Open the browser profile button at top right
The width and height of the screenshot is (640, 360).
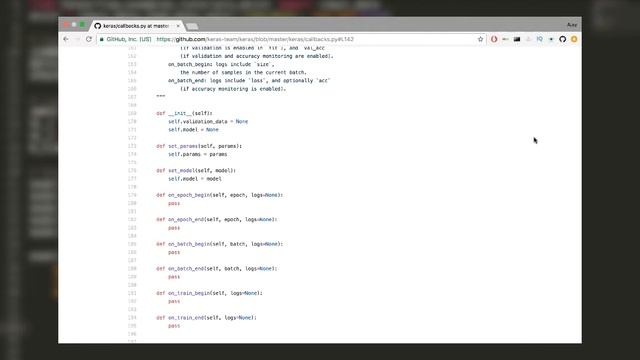pos(571,25)
